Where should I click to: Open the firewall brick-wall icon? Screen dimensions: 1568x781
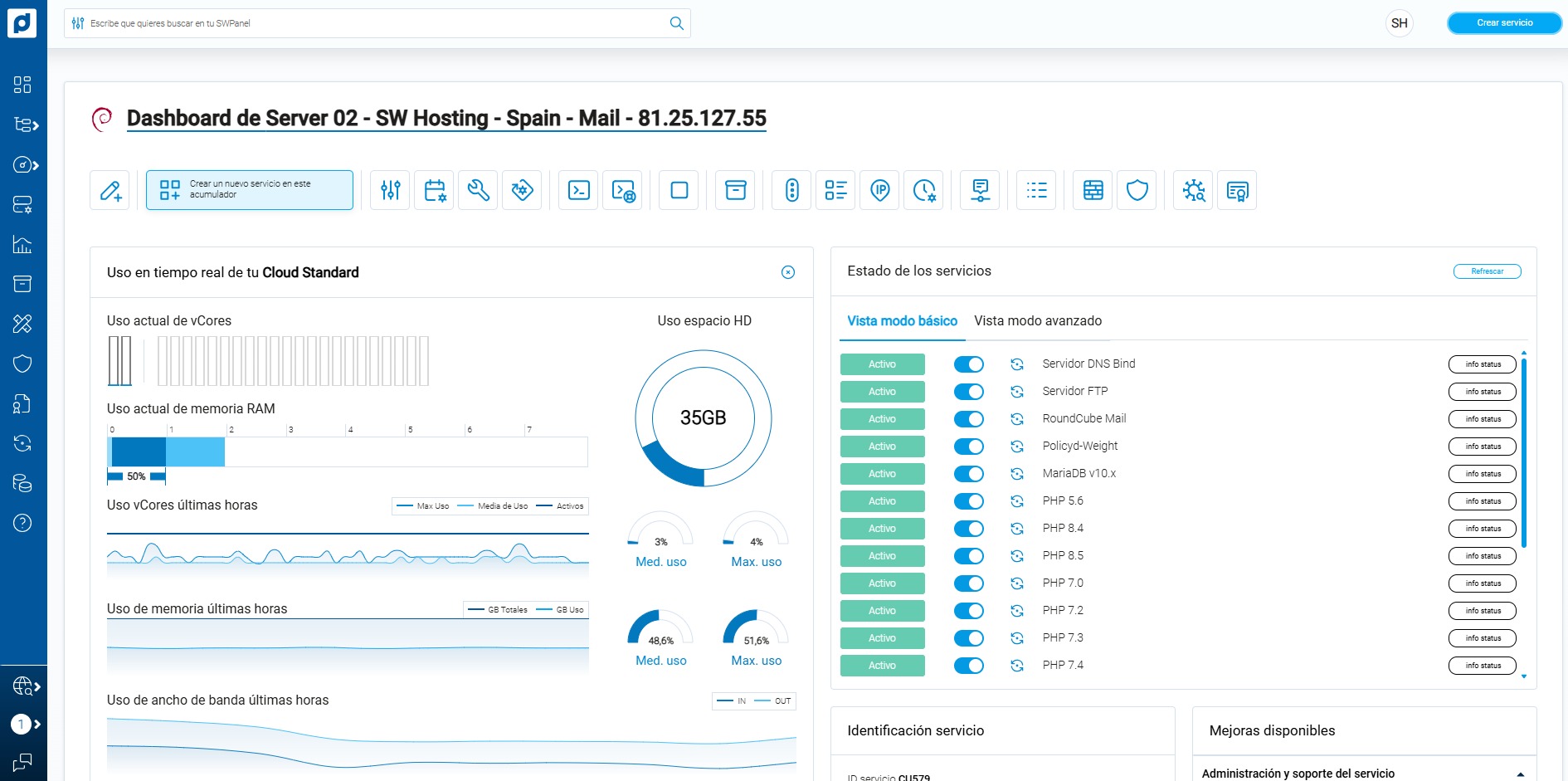[x=1093, y=190]
